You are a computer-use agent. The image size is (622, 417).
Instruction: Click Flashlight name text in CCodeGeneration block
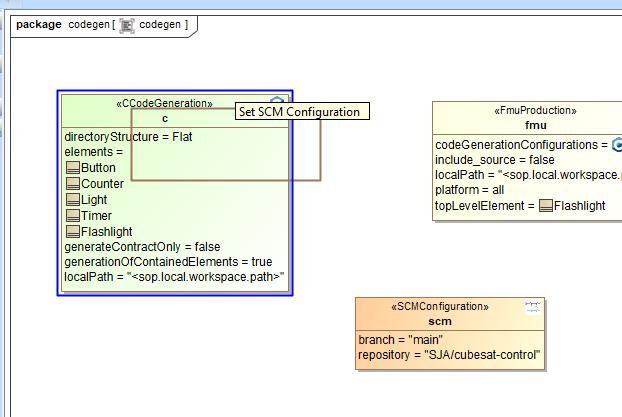point(107,231)
